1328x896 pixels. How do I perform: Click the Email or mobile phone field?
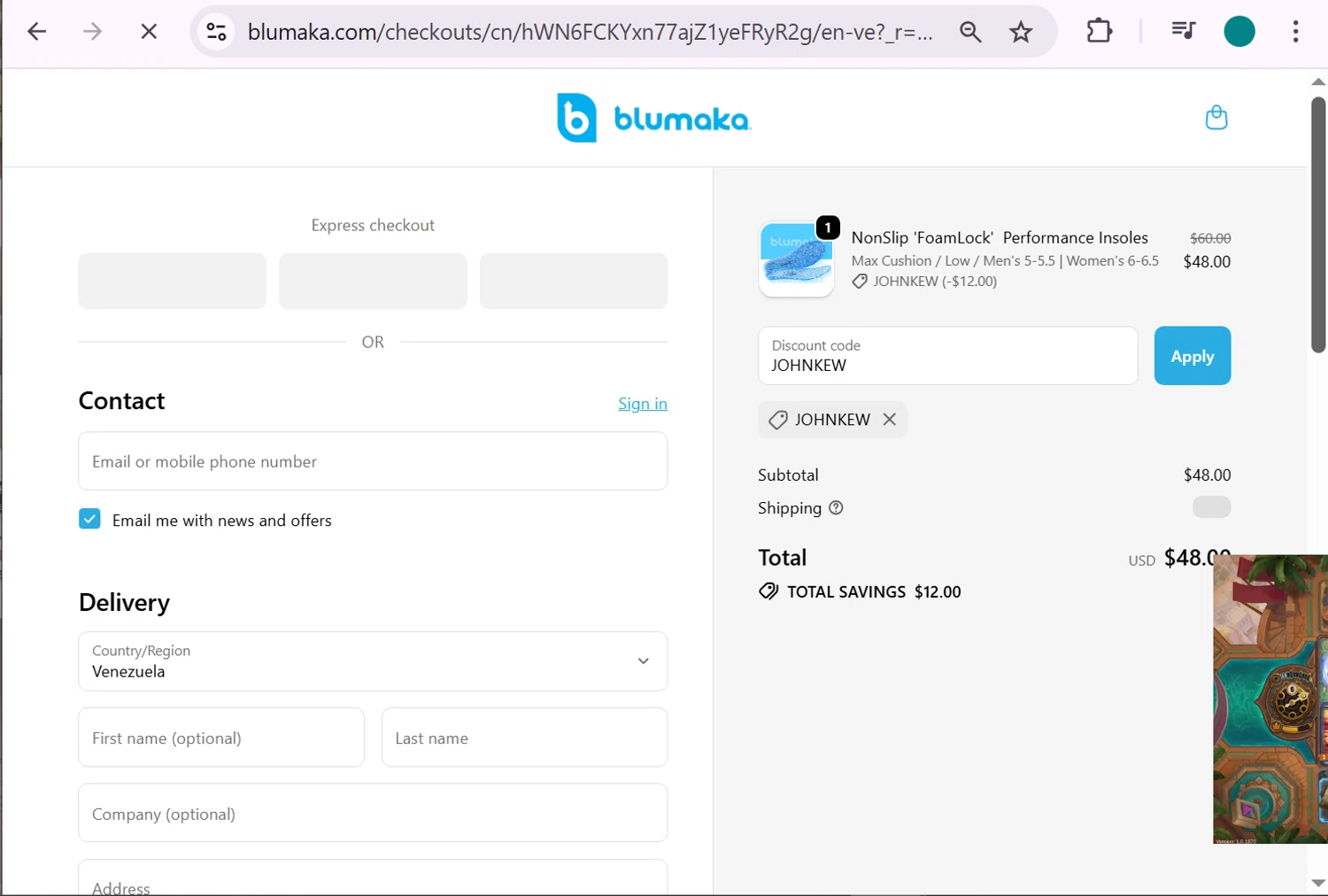(373, 461)
